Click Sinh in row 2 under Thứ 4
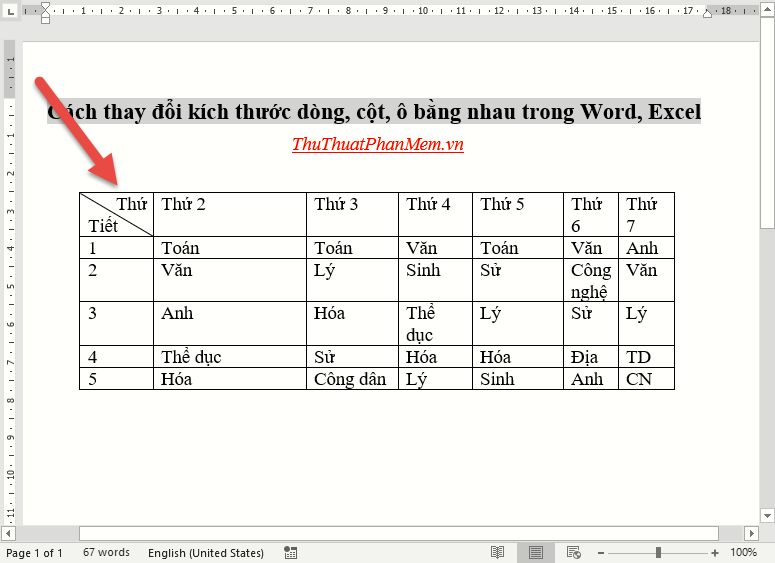Viewport: 775px width, 563px height. pos(435,280)
